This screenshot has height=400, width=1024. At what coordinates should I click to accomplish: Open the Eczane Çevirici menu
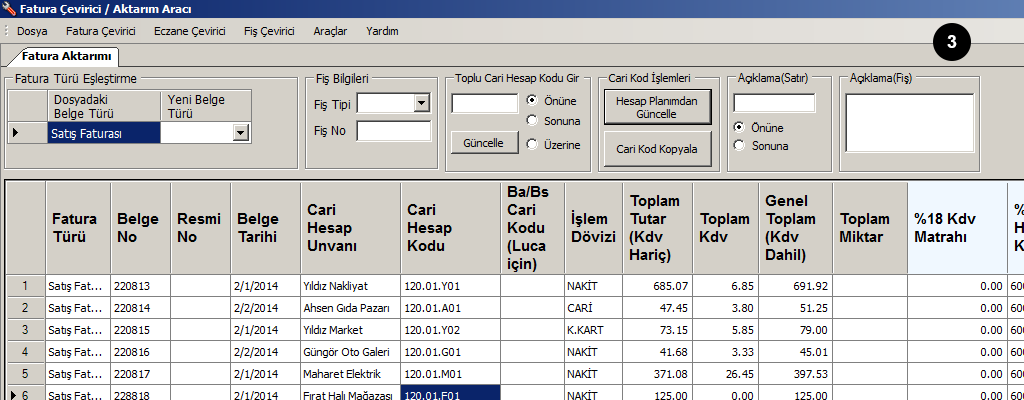point(190,31)
